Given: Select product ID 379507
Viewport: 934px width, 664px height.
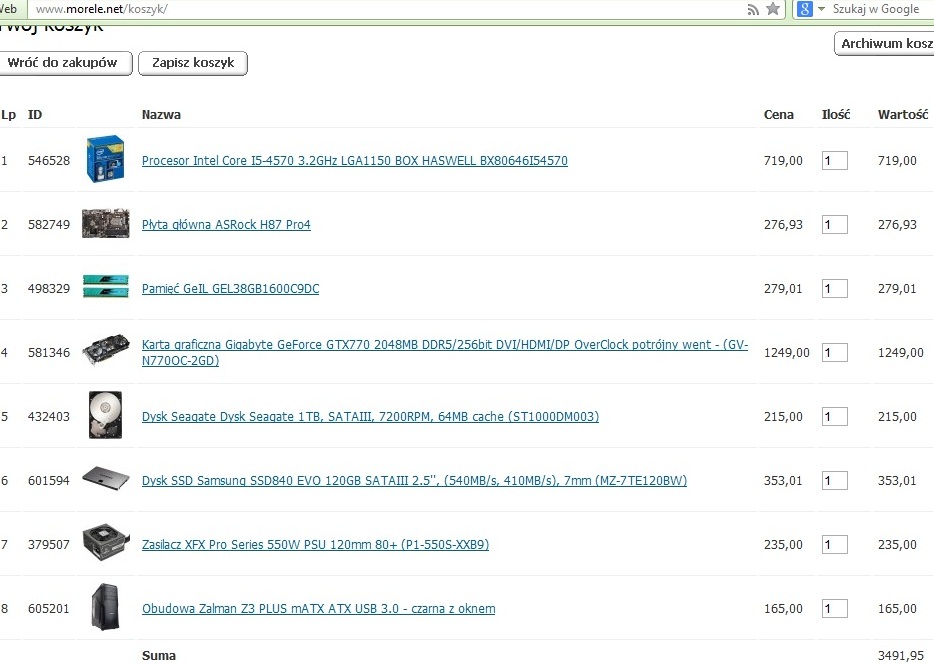Looking at the screenshot, I should 49,544.
